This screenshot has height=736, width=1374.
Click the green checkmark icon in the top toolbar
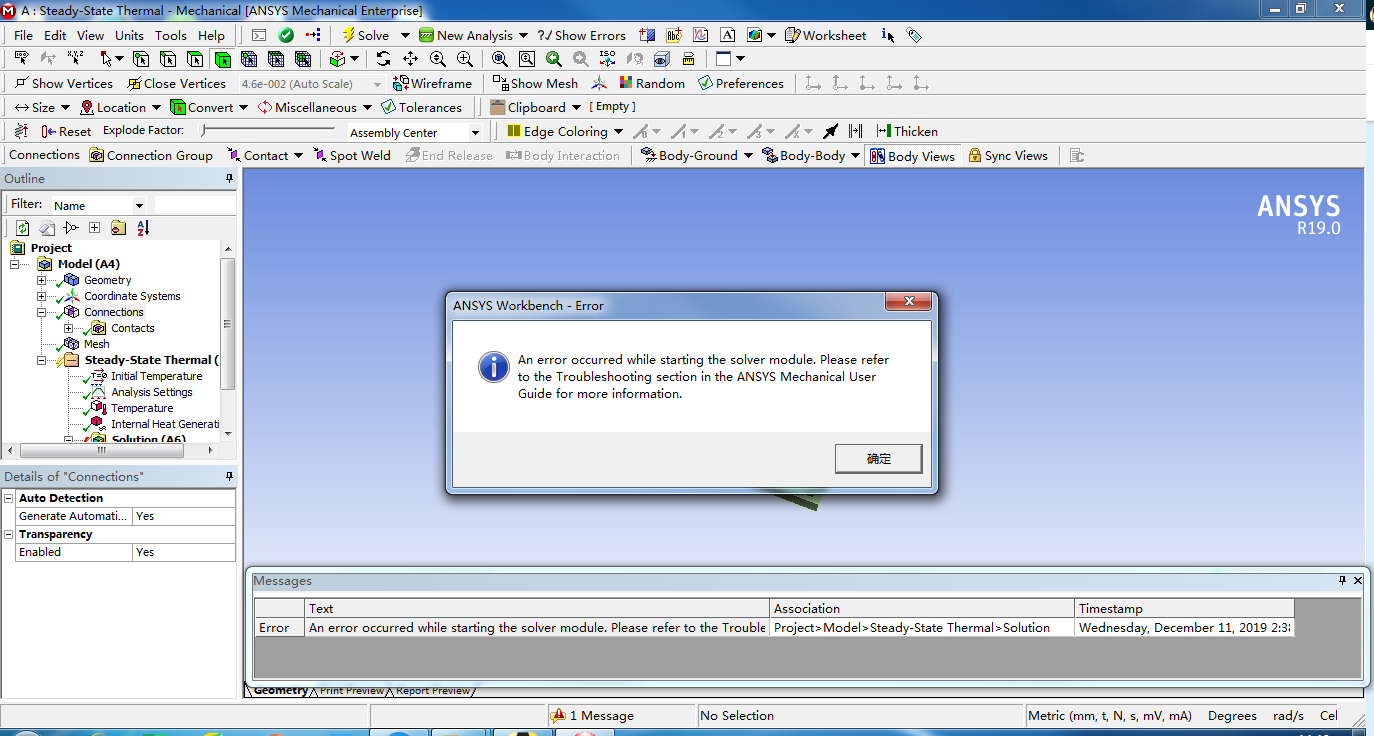point(286,35)
